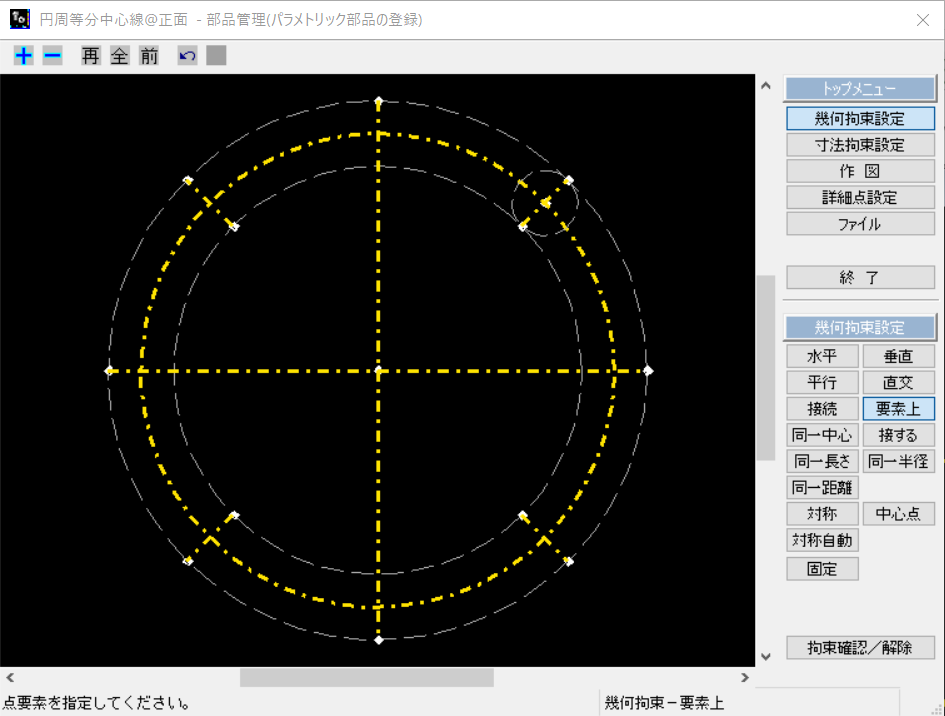The height and width of the screenshot is (716, 945).
Task: Click the canvas scroll-up arrow
Action: coord(765,86)
